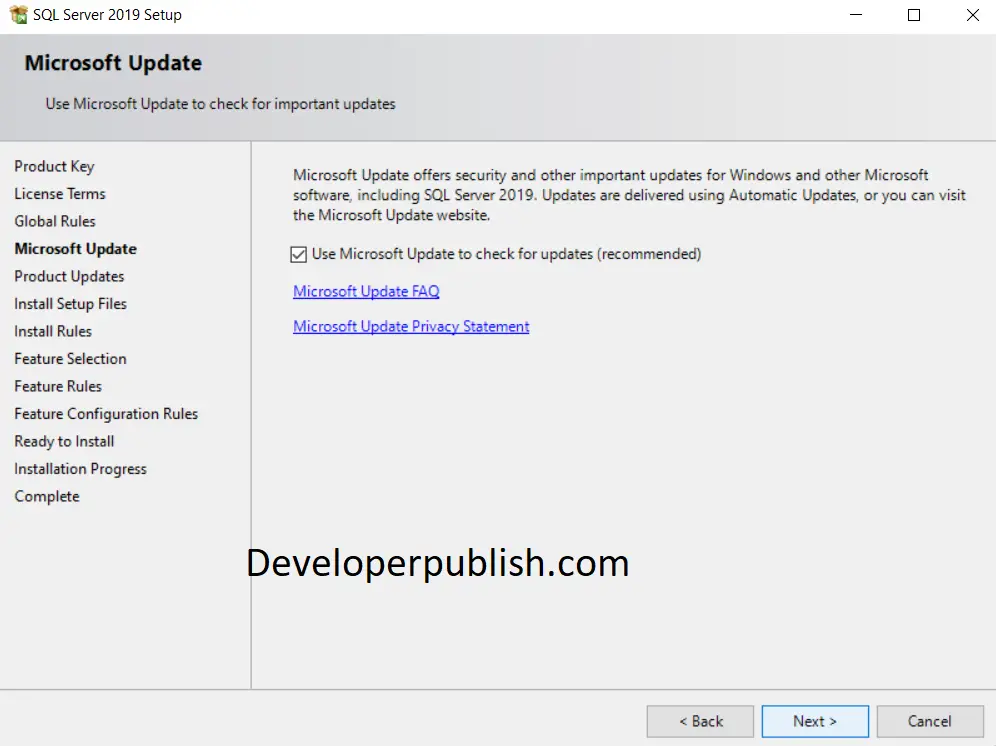Select Feature Rules step in sidebar
This screenshot has height=746, width=996.
[x=58, y=386]
